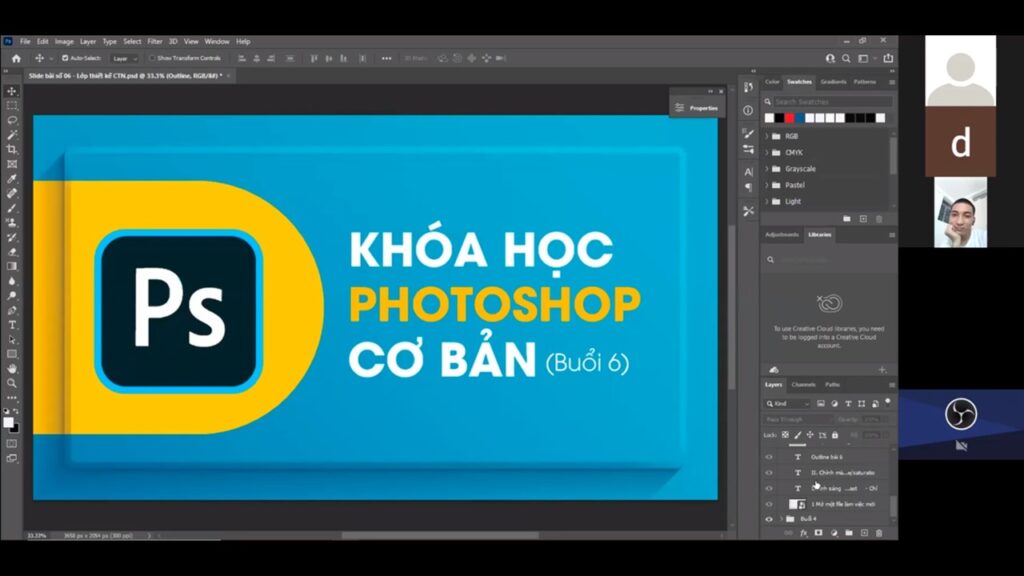This screenshot has height=576, width=1024.
Task: Select the Clone Stamp tool
Action: tap(12, 223)
